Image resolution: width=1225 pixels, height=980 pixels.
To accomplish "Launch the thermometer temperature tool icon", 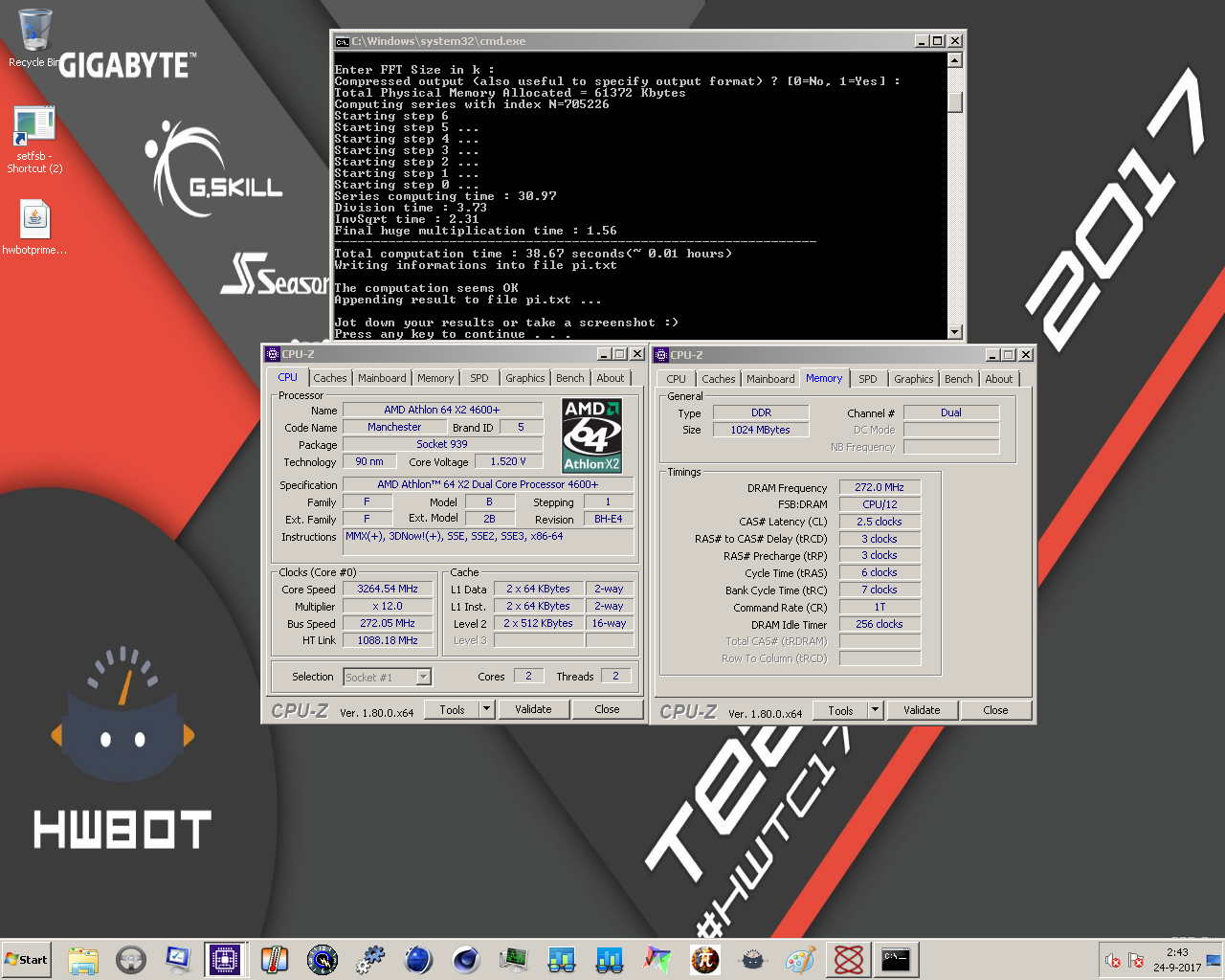I will click(275, 959).
